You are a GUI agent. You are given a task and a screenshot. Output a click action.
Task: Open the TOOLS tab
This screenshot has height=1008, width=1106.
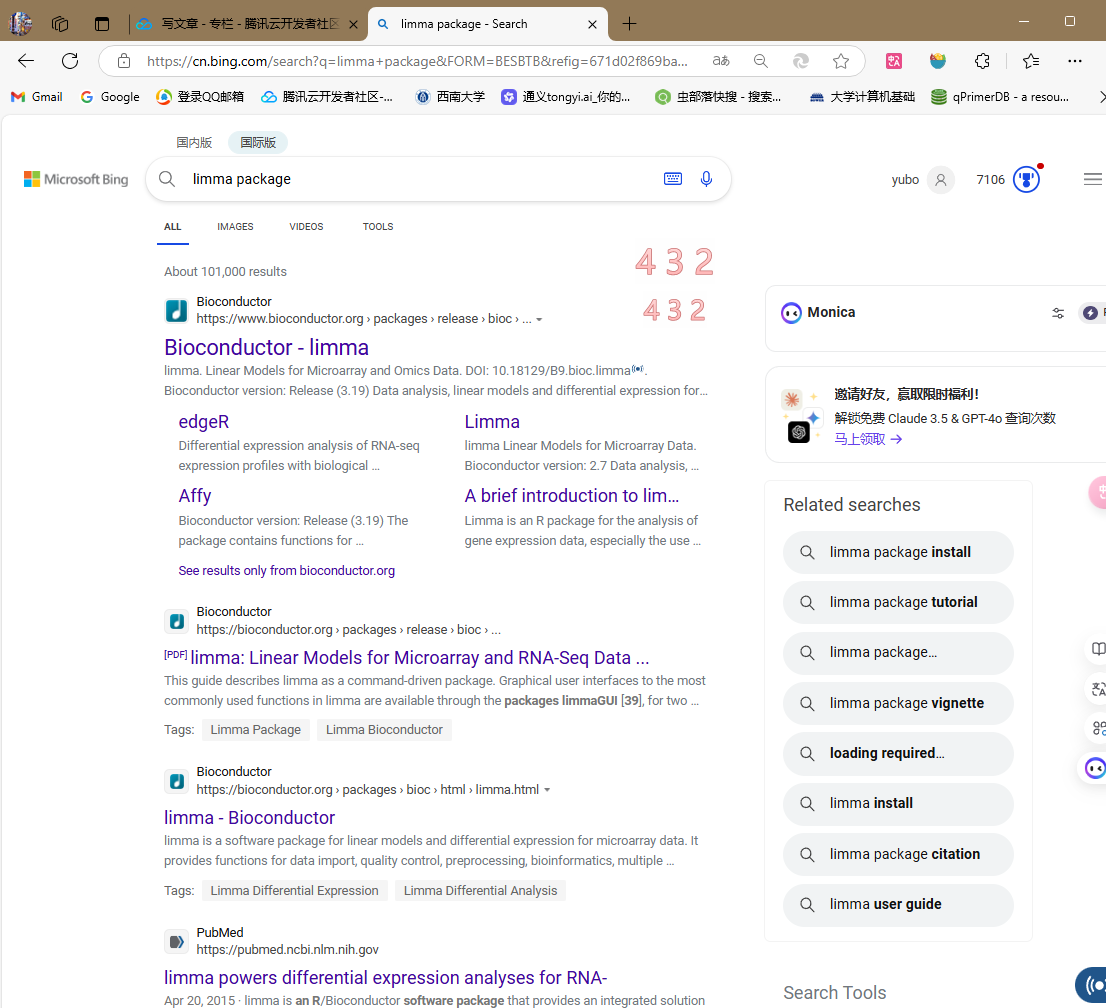tap(378, 226)
